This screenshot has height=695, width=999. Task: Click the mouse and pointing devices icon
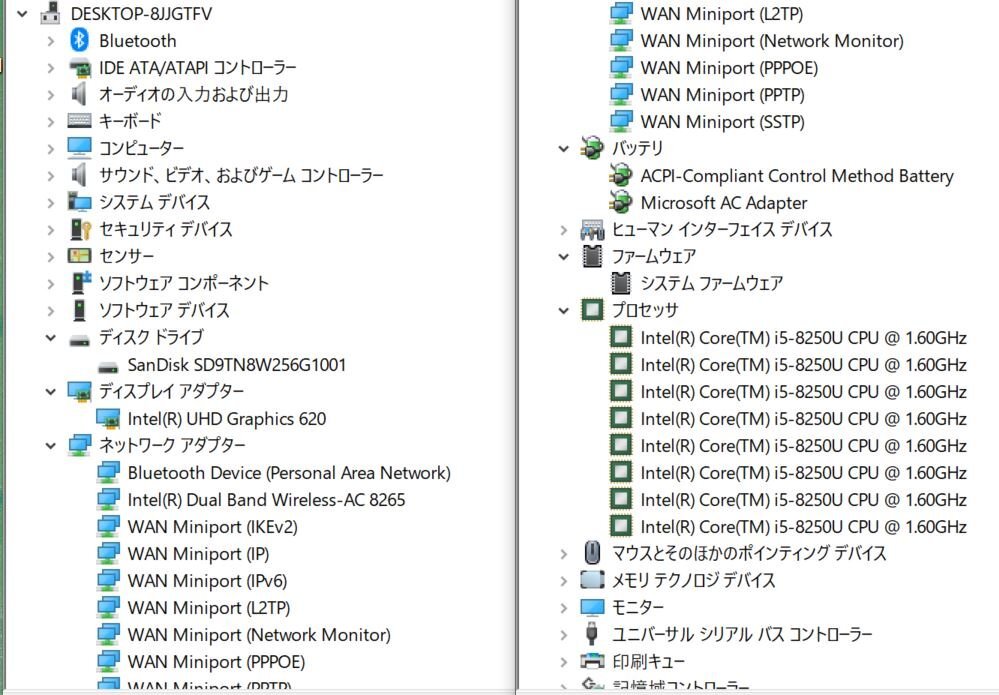[592, 553]
